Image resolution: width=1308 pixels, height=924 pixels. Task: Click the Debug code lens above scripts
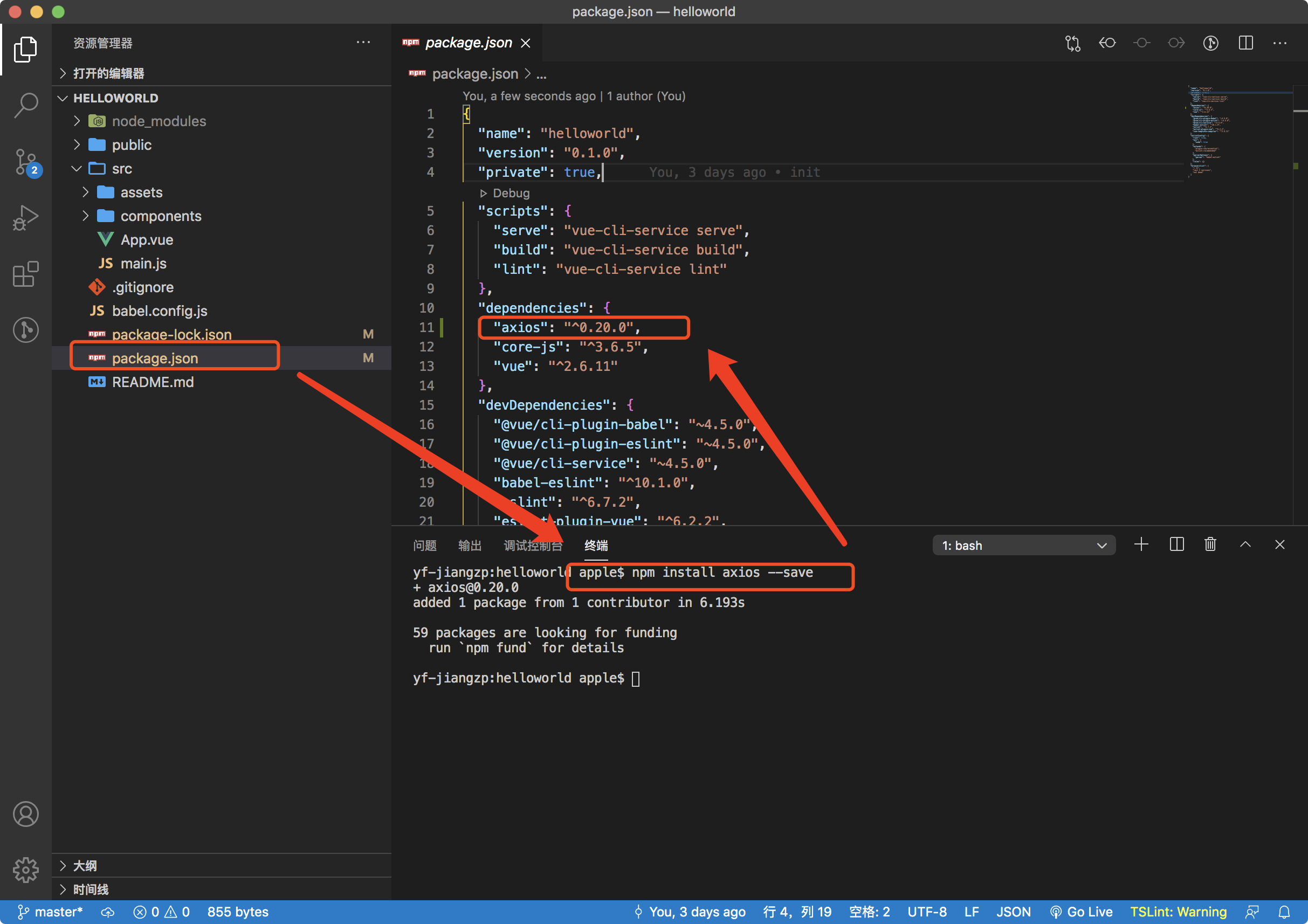pos(505,193)
